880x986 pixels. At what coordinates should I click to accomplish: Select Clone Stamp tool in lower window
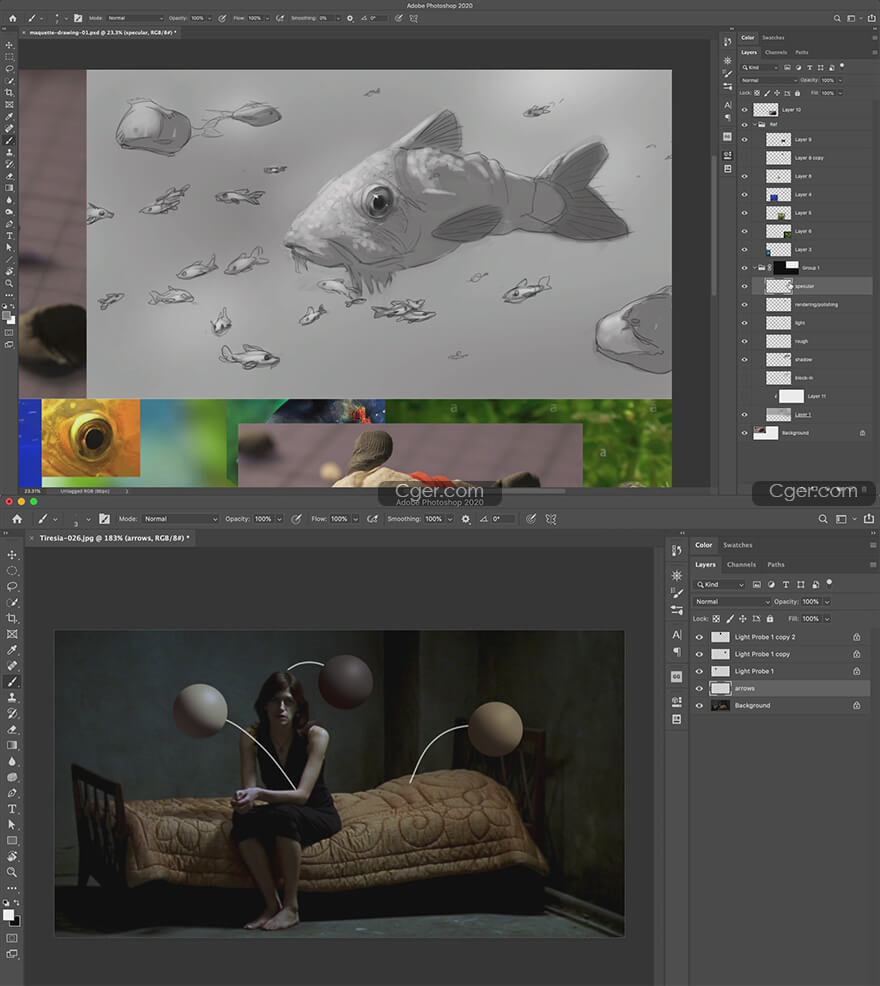[12, 697]
